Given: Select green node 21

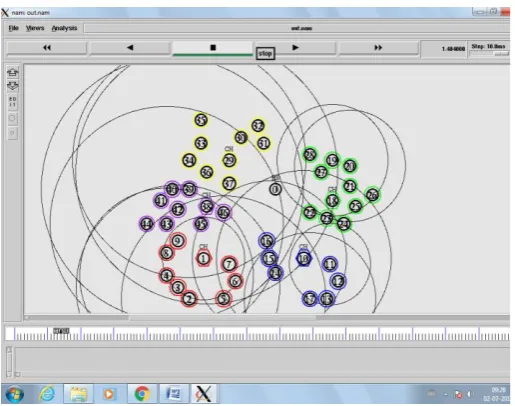Looking at the screenshot, I should point(350,186).
